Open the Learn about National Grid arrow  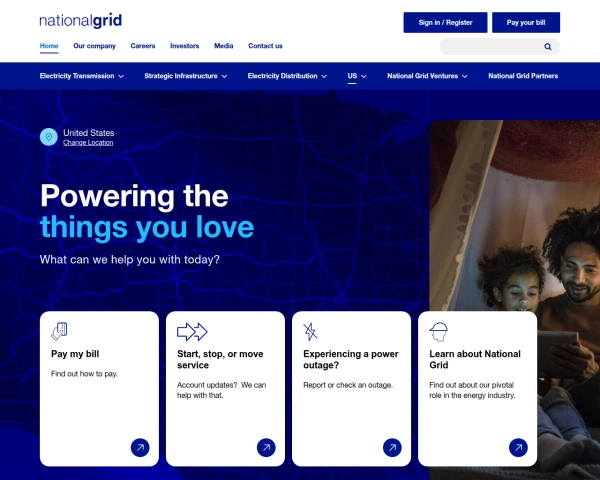(x=518, y=447)
